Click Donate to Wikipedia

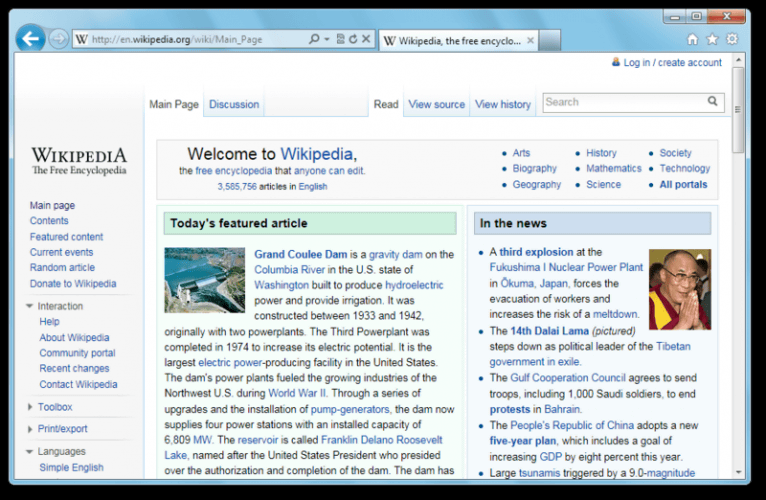click(x=73, y=283)
